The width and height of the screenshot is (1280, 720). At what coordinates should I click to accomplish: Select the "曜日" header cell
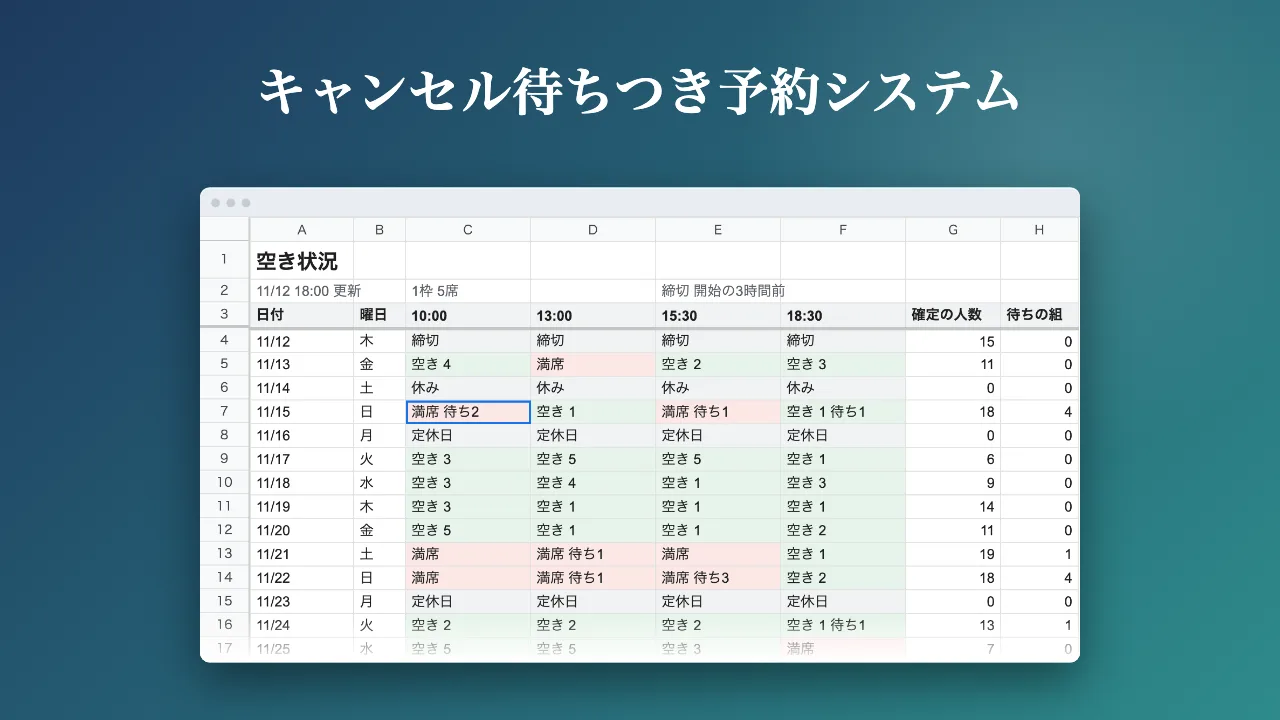(x=380, y=315)
